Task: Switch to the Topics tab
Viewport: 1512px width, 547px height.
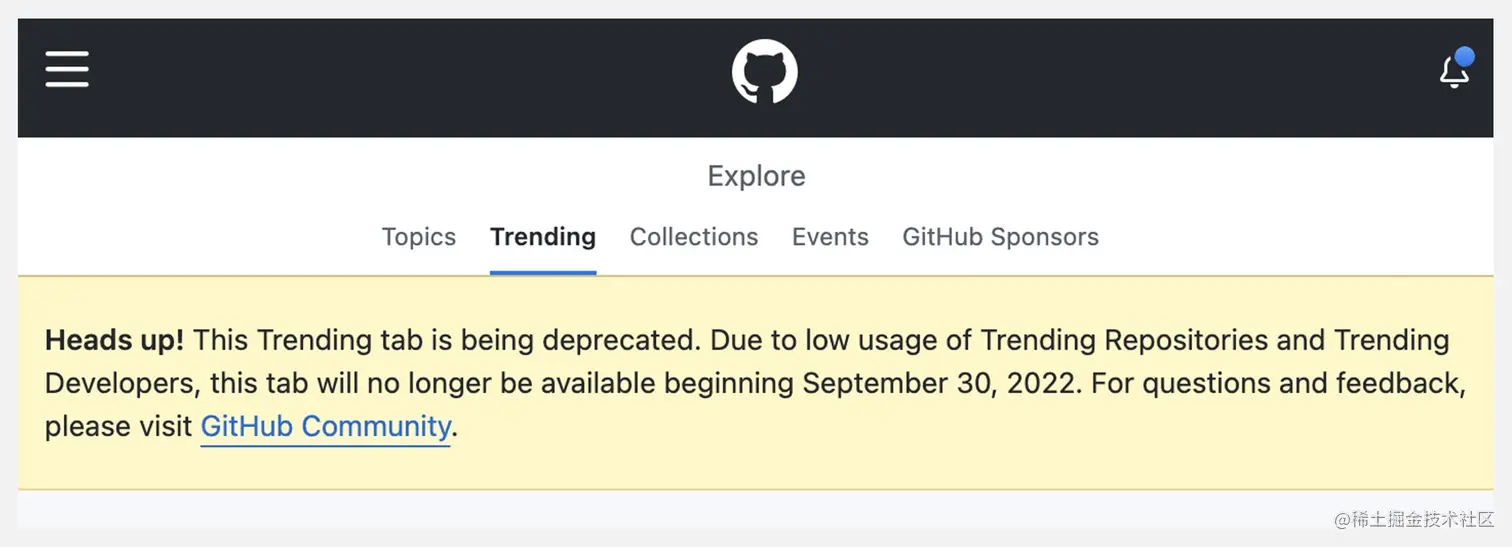Action: click(418, 237)
